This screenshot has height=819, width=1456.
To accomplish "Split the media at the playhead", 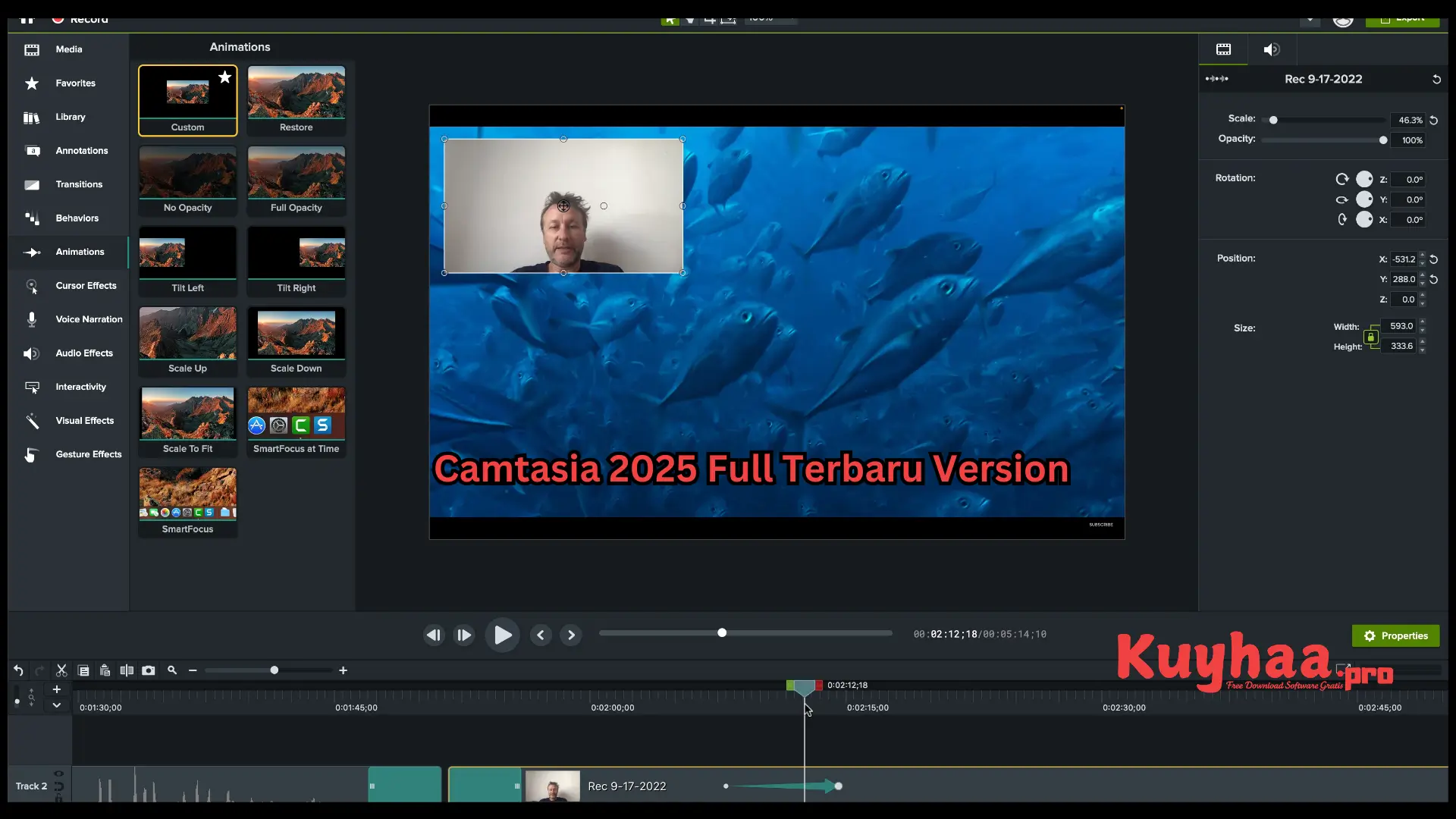I will click(x=127, y=670).
